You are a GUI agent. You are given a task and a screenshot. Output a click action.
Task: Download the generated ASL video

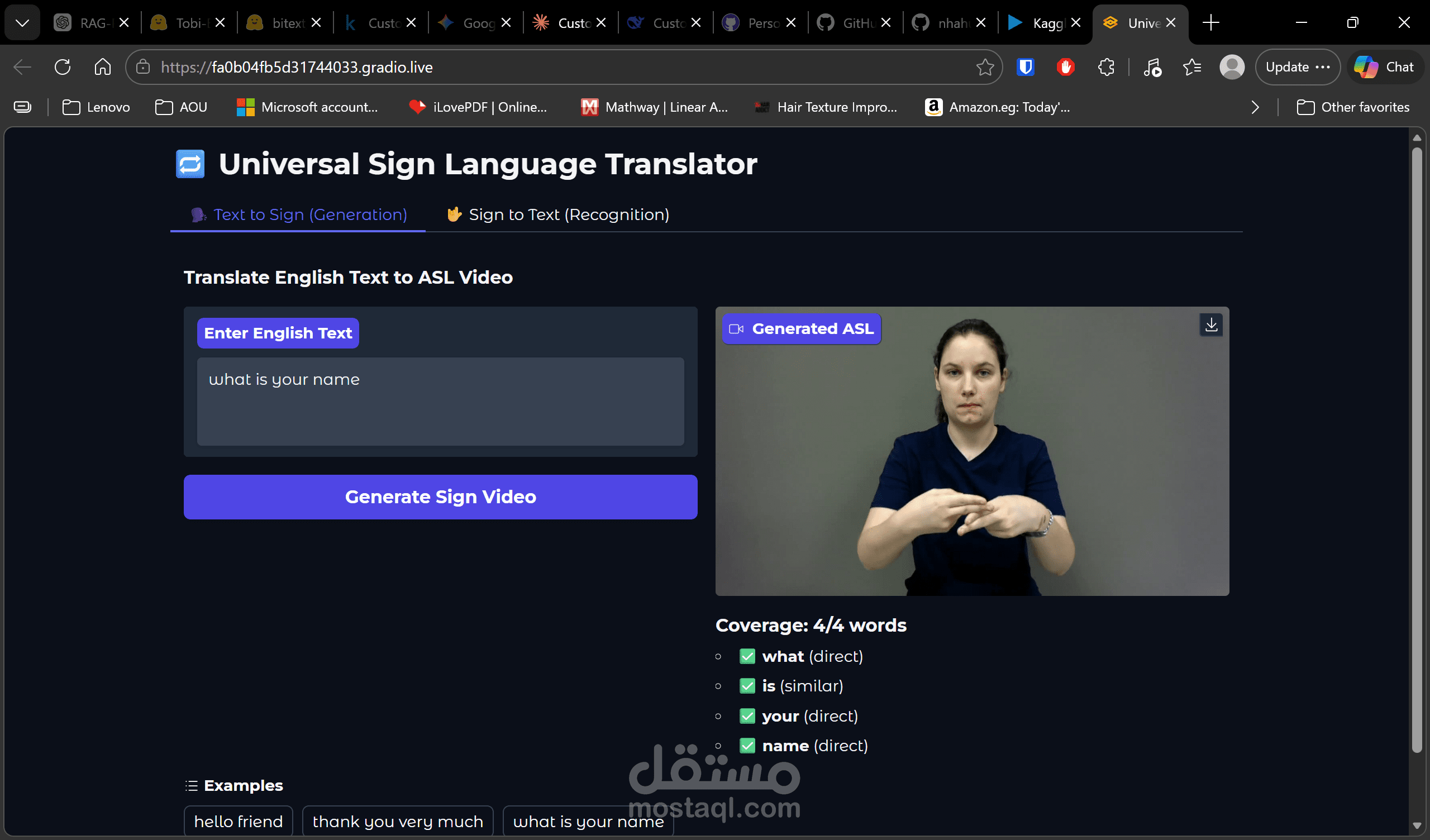pos(1211,324)
